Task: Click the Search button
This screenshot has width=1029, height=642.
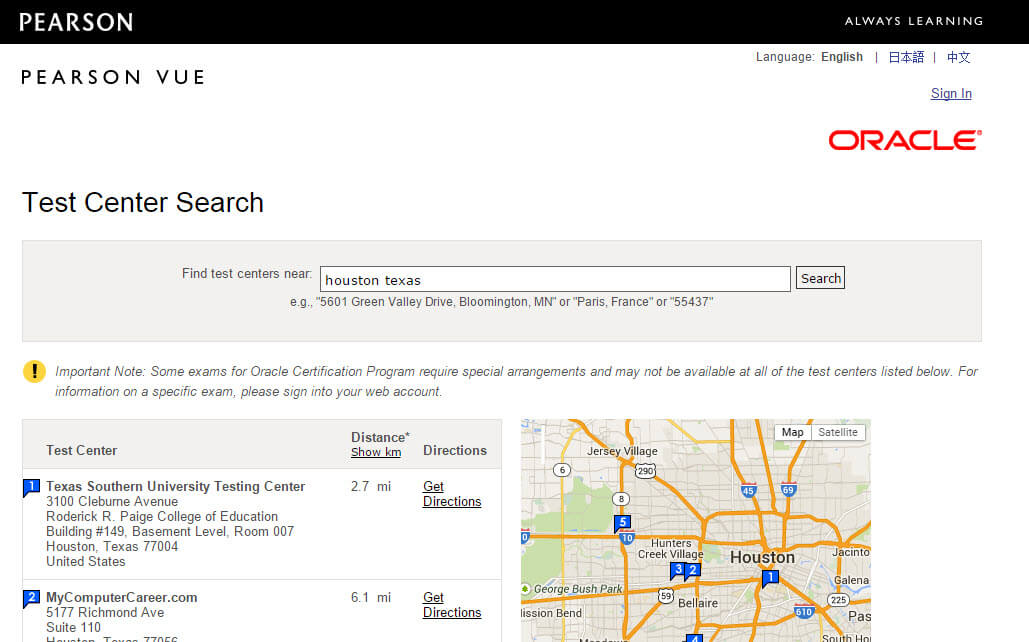Action: coord(820,278)
